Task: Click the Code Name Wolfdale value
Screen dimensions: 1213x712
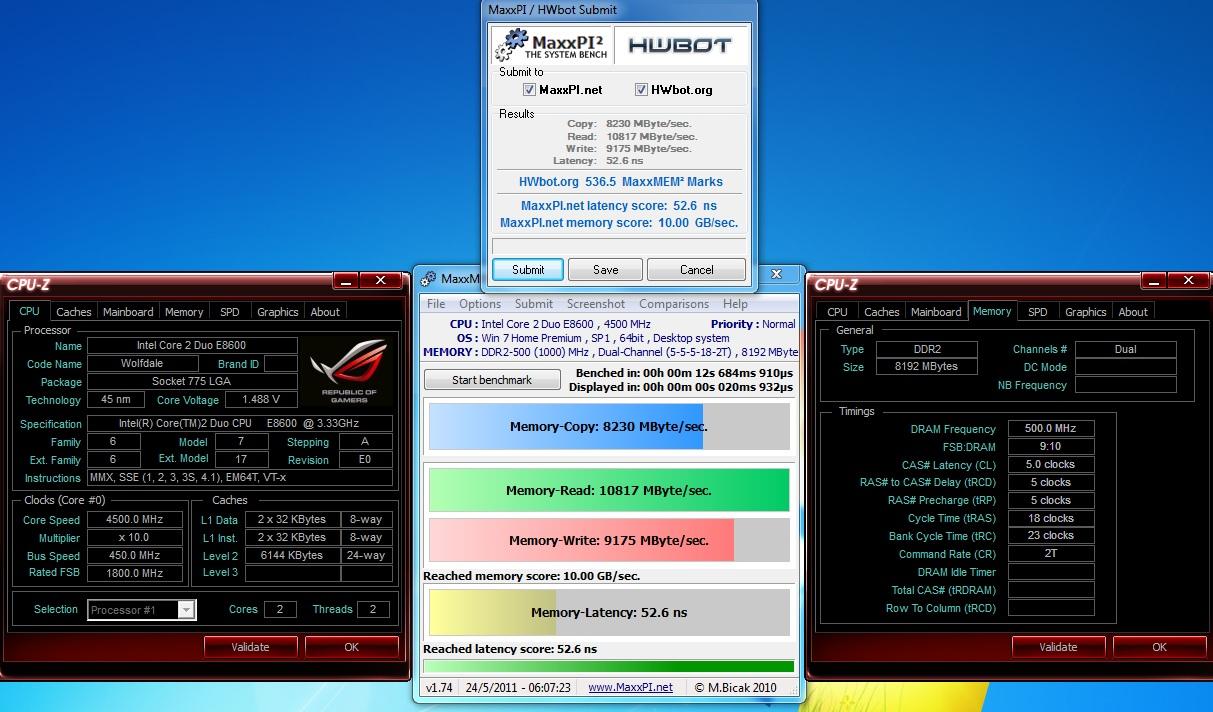Action: tap(143, 364)
